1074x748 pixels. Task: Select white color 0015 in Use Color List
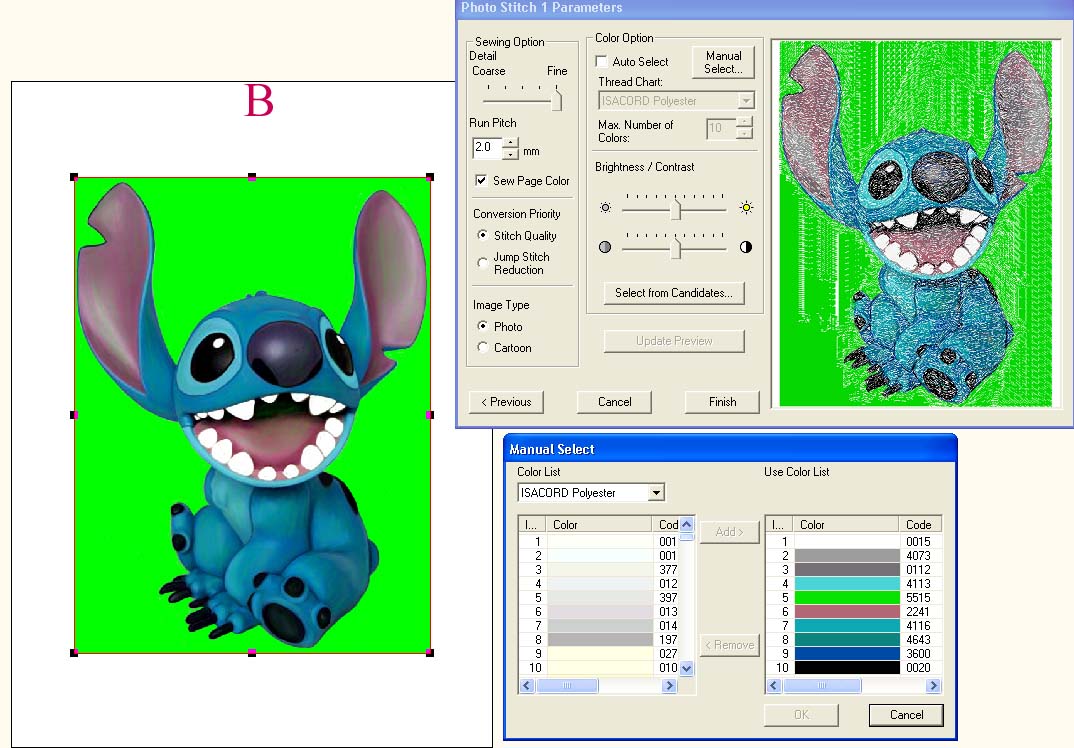coord(853,542)
